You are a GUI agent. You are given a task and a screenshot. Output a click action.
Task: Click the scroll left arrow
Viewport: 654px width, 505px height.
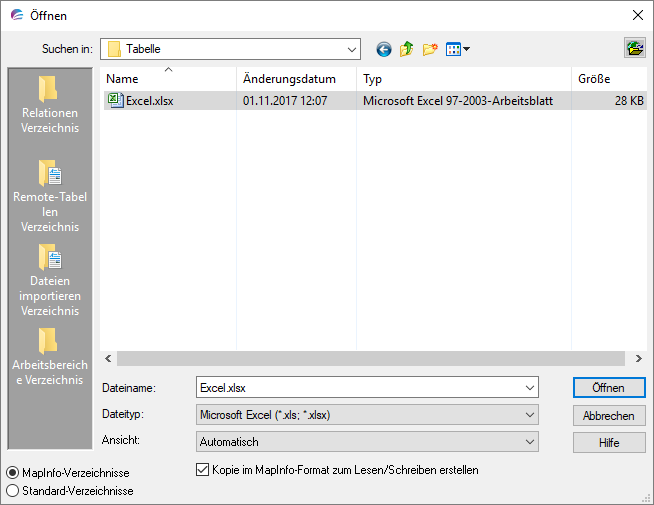click(x=108, y=359)
